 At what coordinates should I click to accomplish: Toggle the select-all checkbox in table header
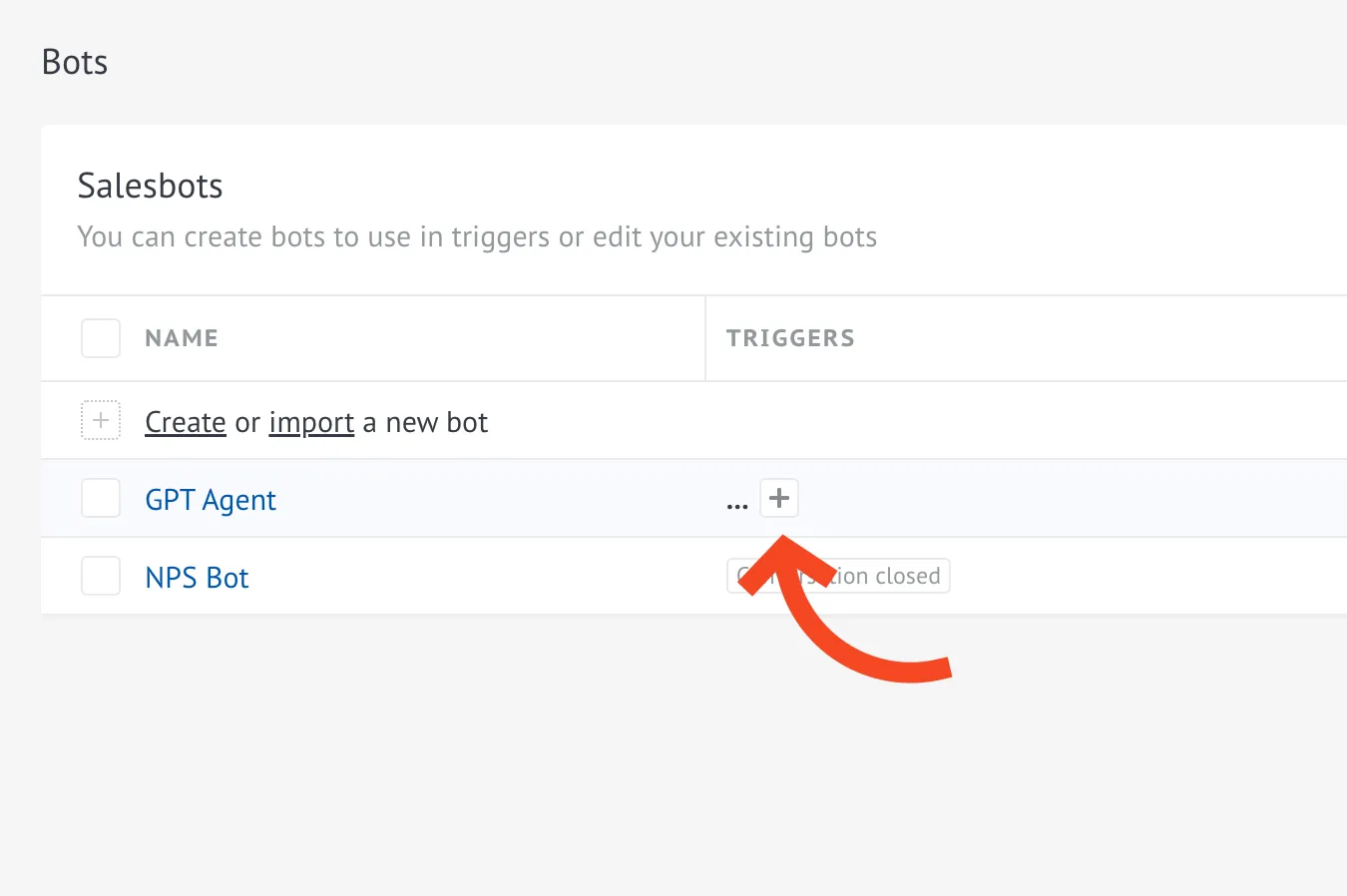[x=101, y=338]
